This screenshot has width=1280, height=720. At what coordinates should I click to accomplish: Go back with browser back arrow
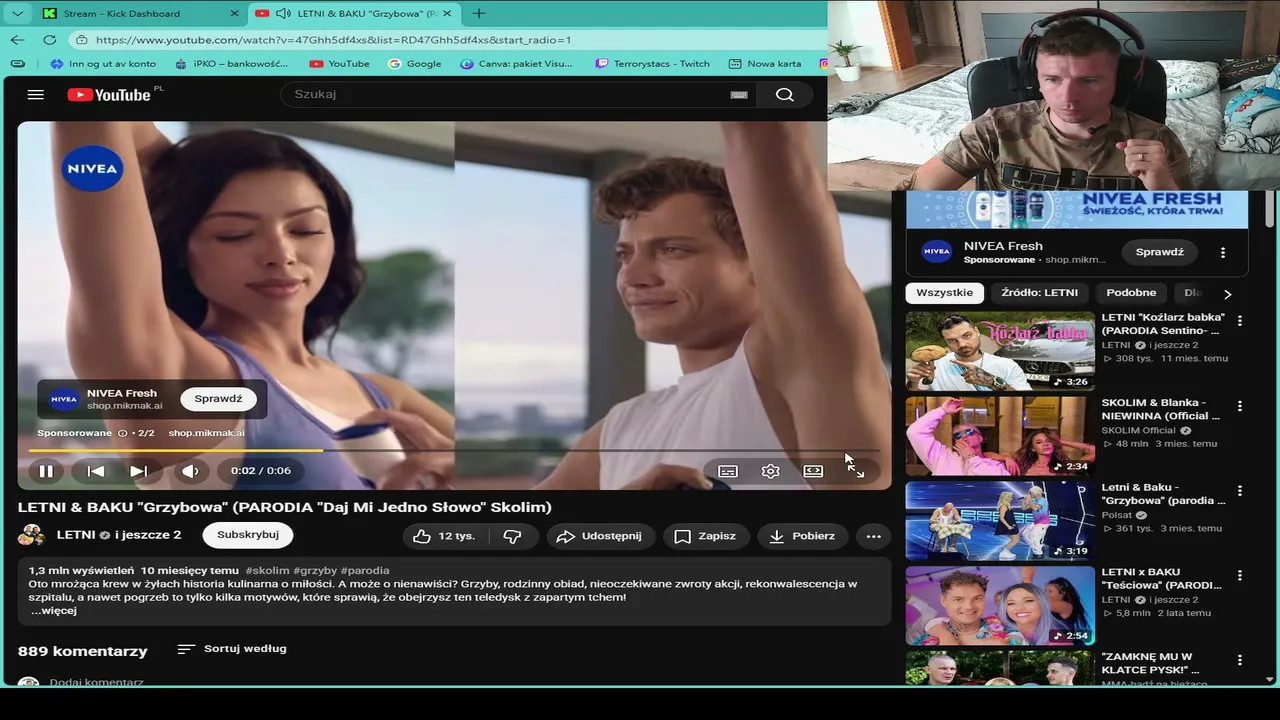[x=18, y=40]
